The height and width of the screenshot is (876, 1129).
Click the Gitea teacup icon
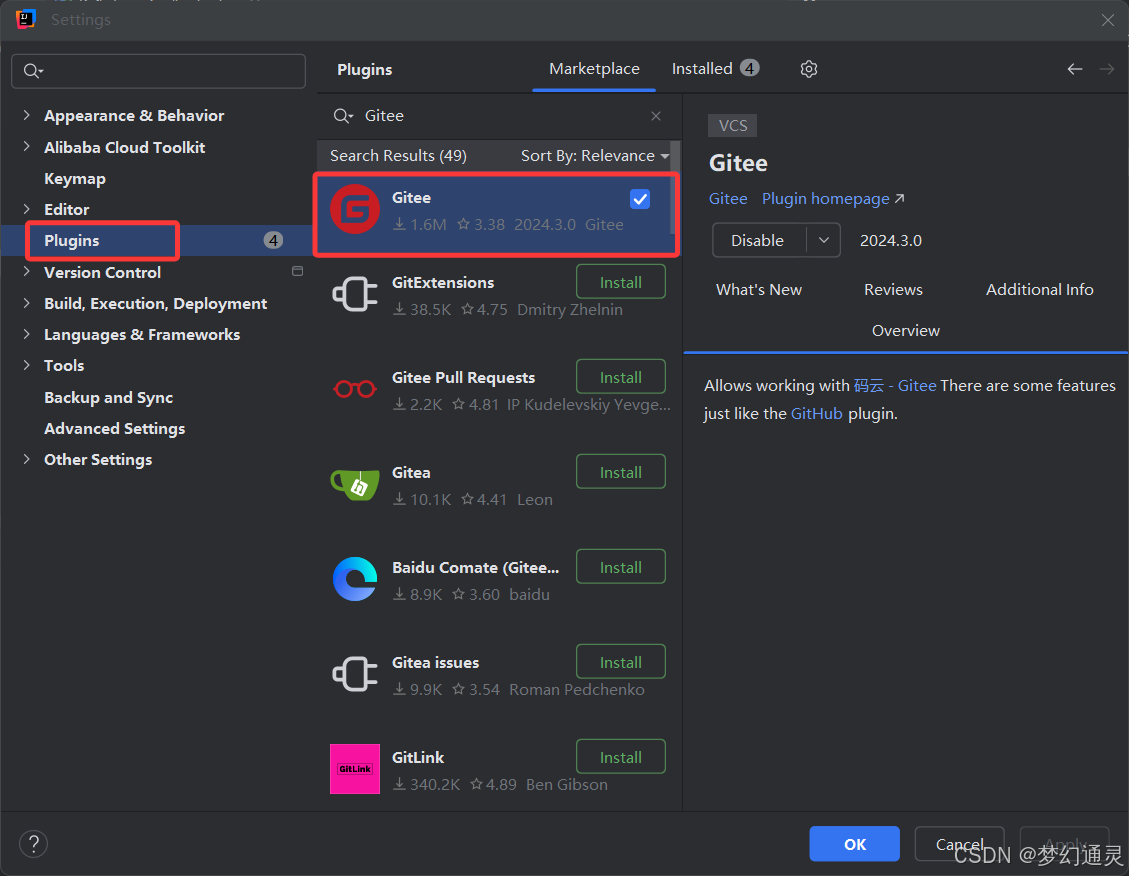pyautogui.click(x=354, y=484)
